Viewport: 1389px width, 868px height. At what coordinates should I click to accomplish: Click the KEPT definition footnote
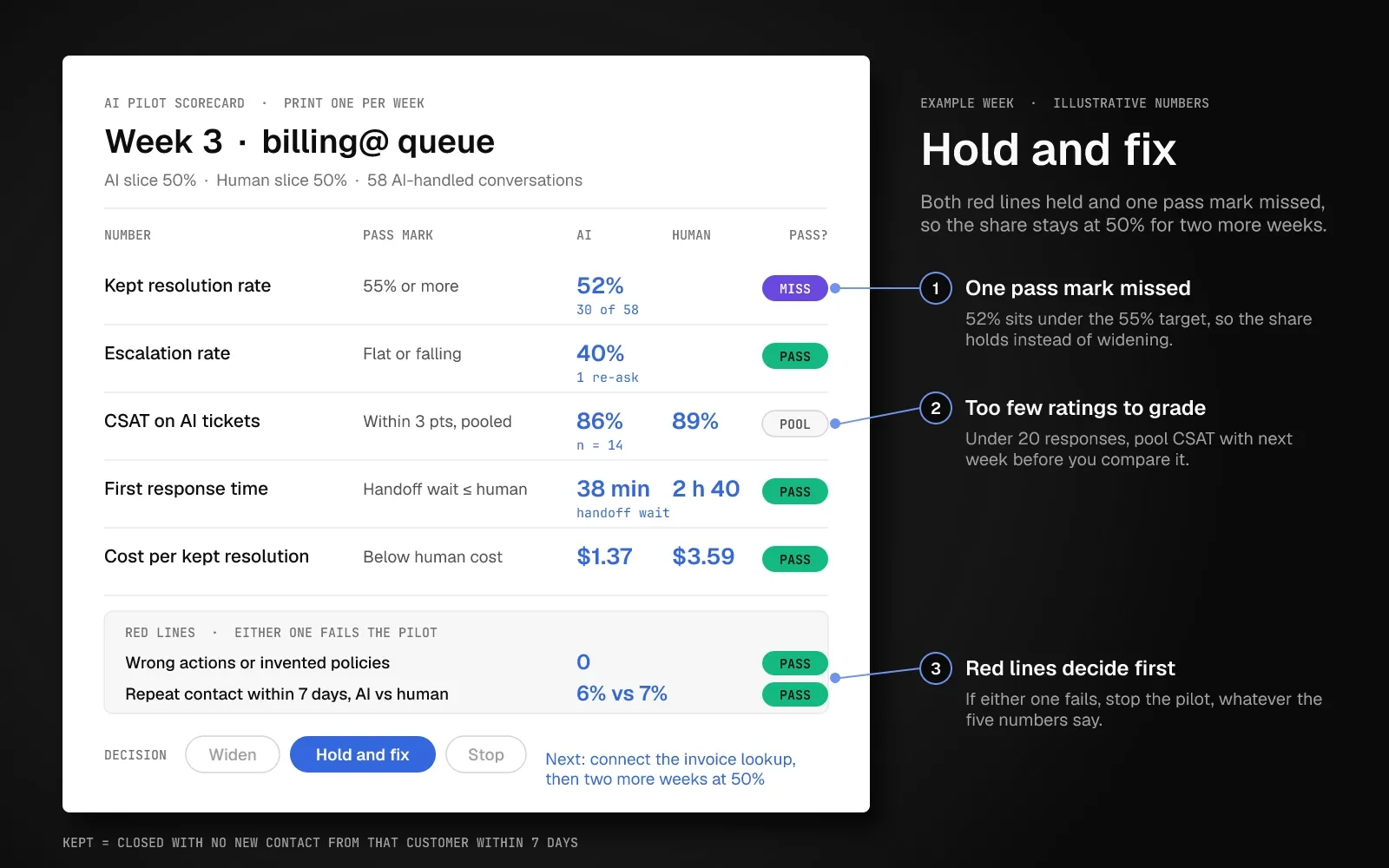click(x=320, y=843)
